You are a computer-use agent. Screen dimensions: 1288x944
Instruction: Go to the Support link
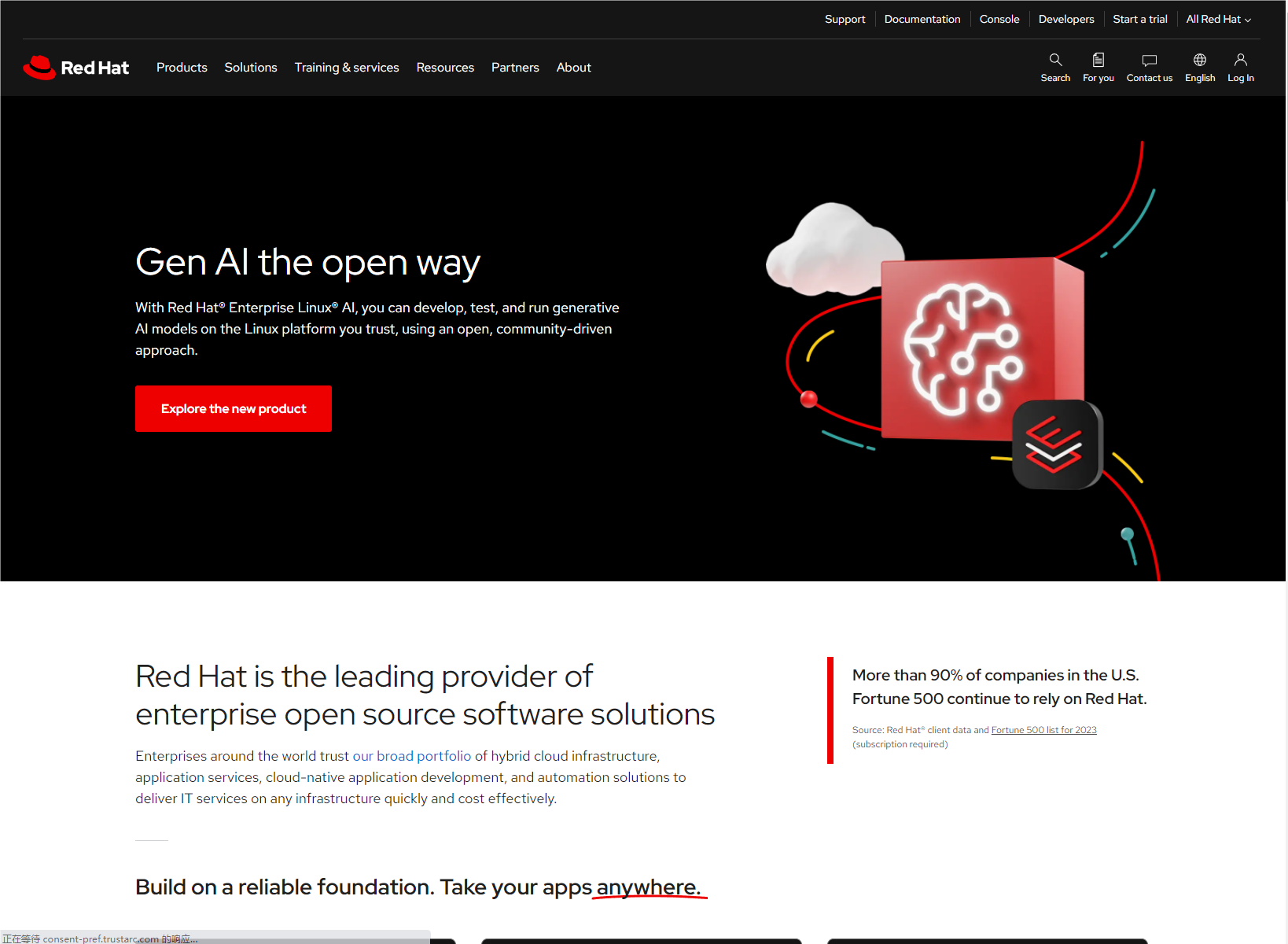point(845,19)
